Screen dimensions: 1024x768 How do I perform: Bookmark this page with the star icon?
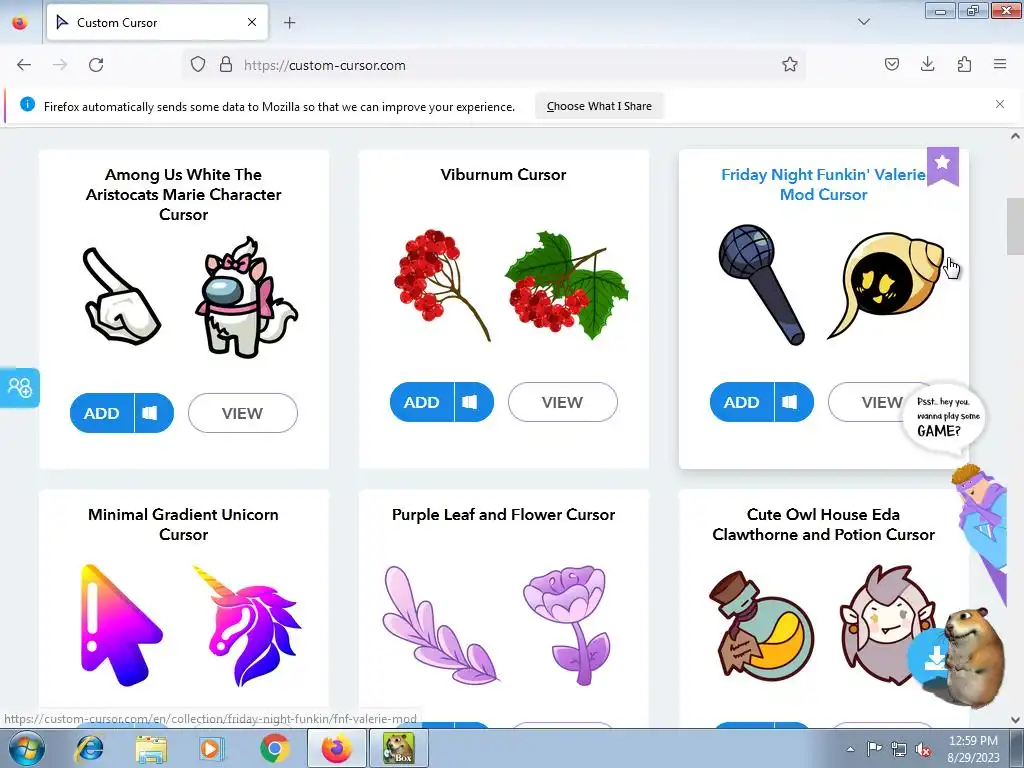coord(790,65)
